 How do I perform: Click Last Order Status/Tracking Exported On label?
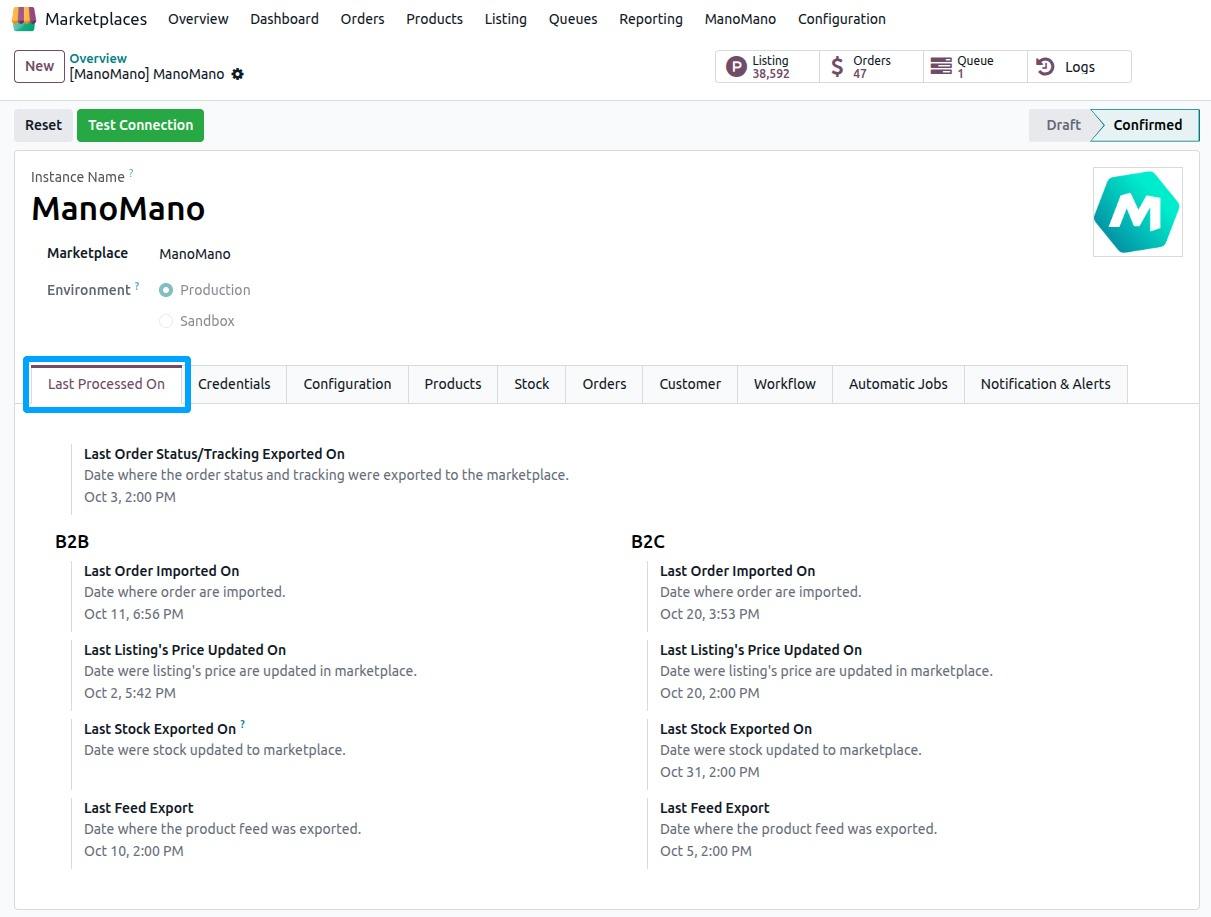tap(215, 454)
